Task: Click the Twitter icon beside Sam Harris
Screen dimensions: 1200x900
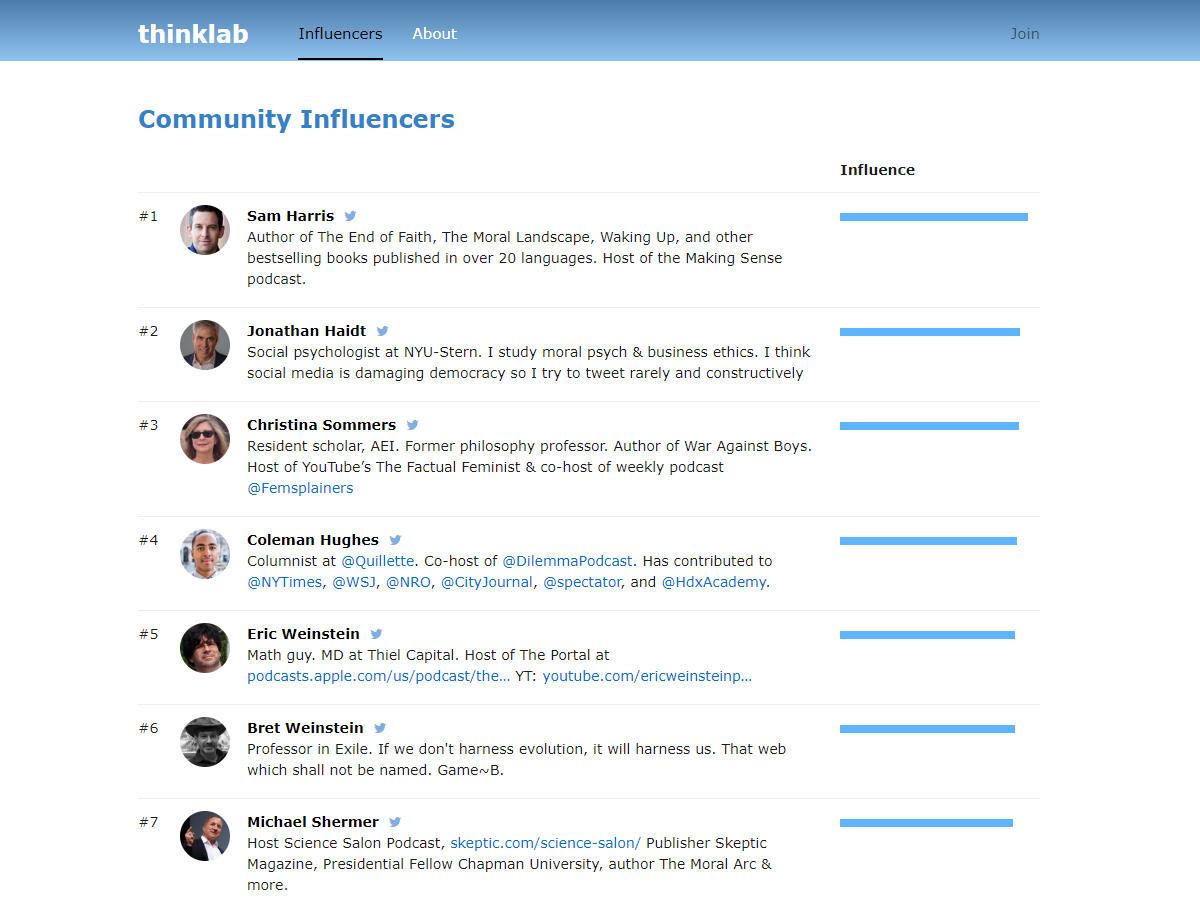Action: (350, 216)
